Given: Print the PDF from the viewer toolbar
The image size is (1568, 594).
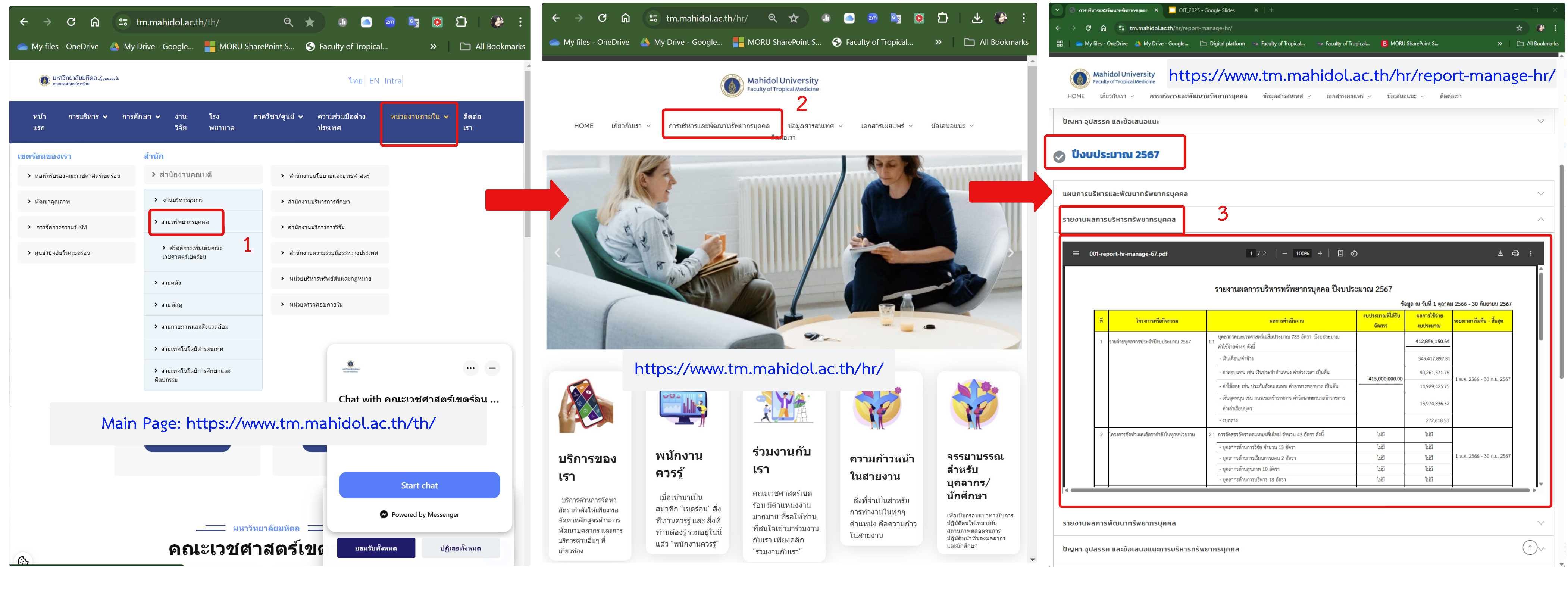Looking at the screenshot, I should [x=1516, y=254].
